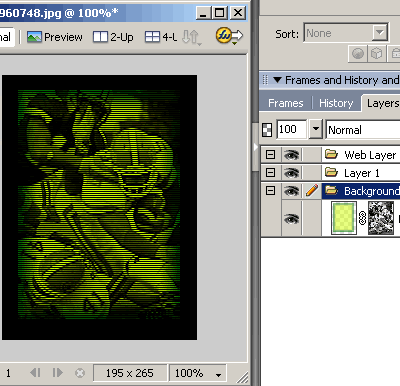Open the Preview view
The width and height of the screenshot is (400, 386).
pos(55,37)
